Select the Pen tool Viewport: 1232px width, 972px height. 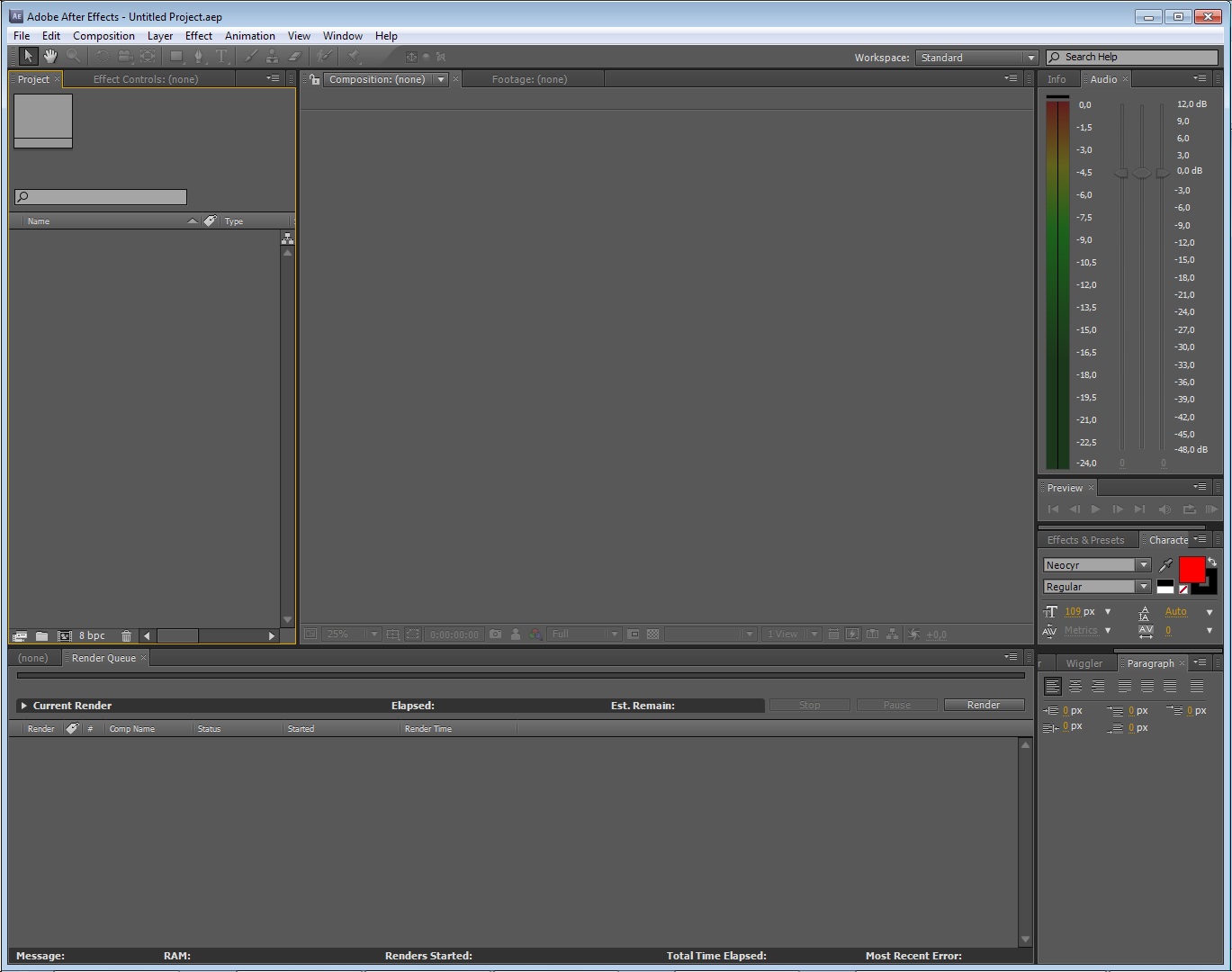[200, 57]
